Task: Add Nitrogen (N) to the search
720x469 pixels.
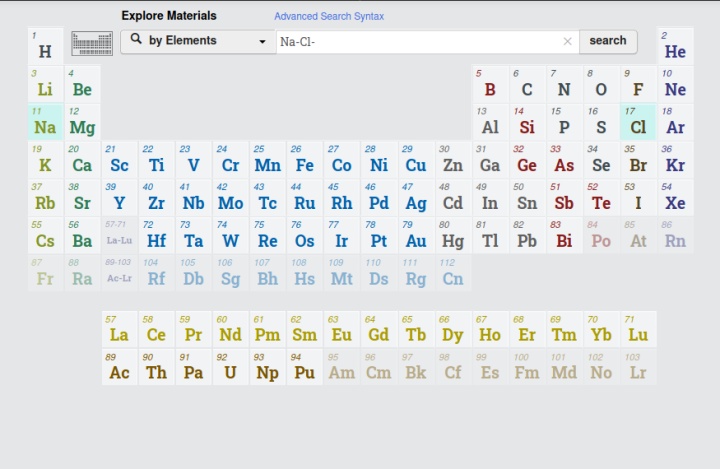Action: tap(564, 84)
